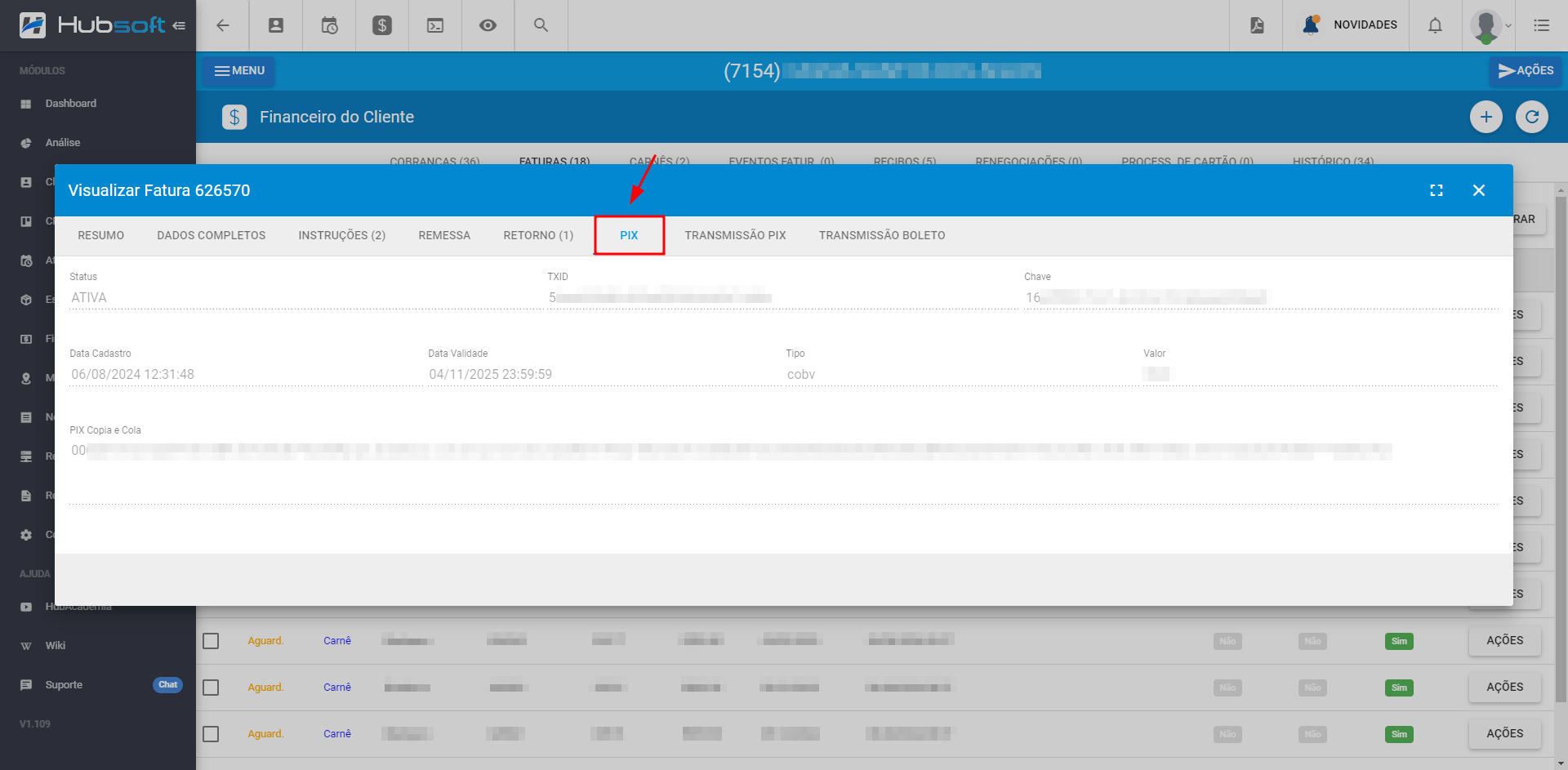This screenshot has width=1568, height=770.
Task: Click the Chave field
Action: pos(1261,298)
